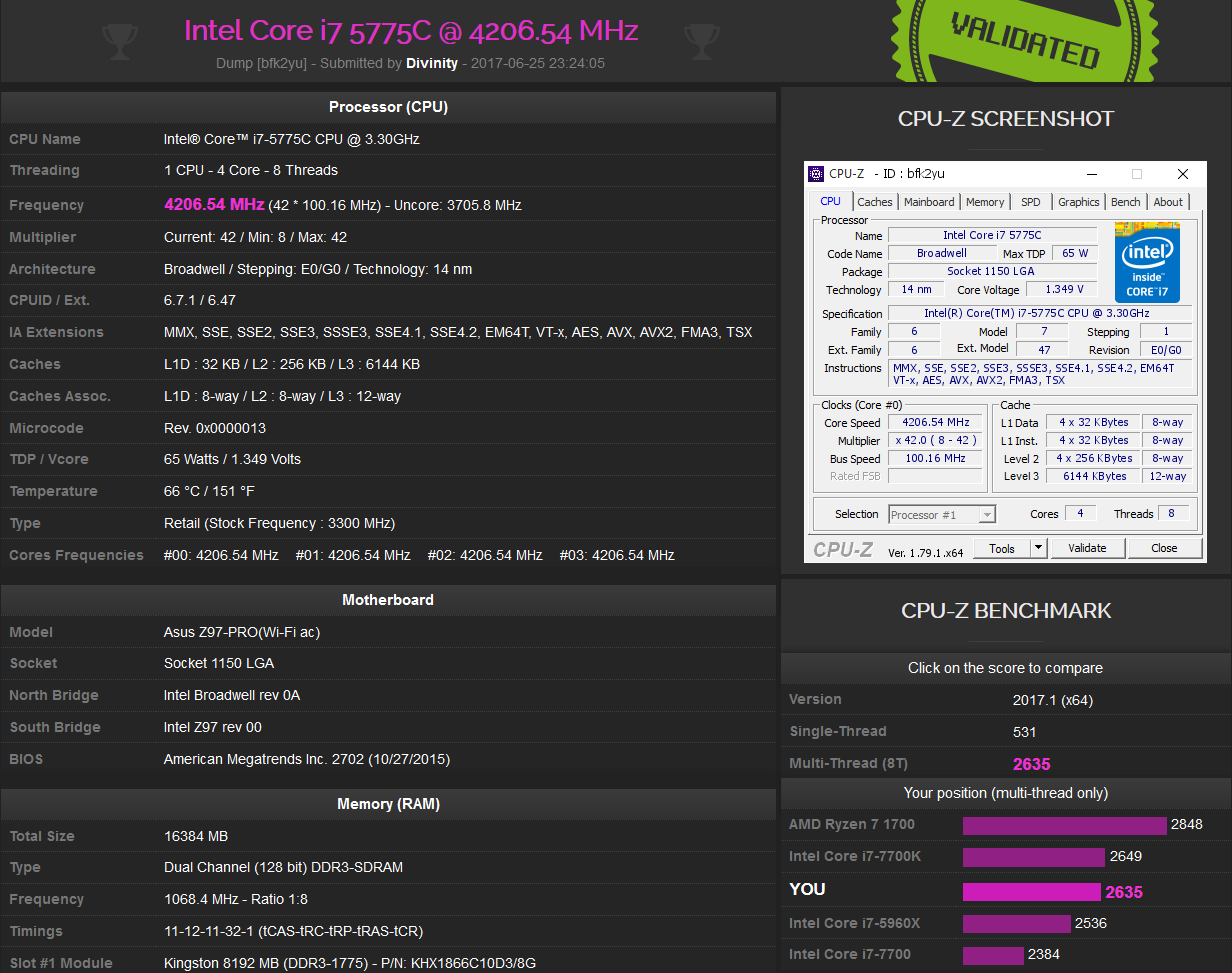The width and height of the screenshot is (1232, 973).
Task: Click the Intel Core i7-5960X score bar
Action: [1017, 923]
